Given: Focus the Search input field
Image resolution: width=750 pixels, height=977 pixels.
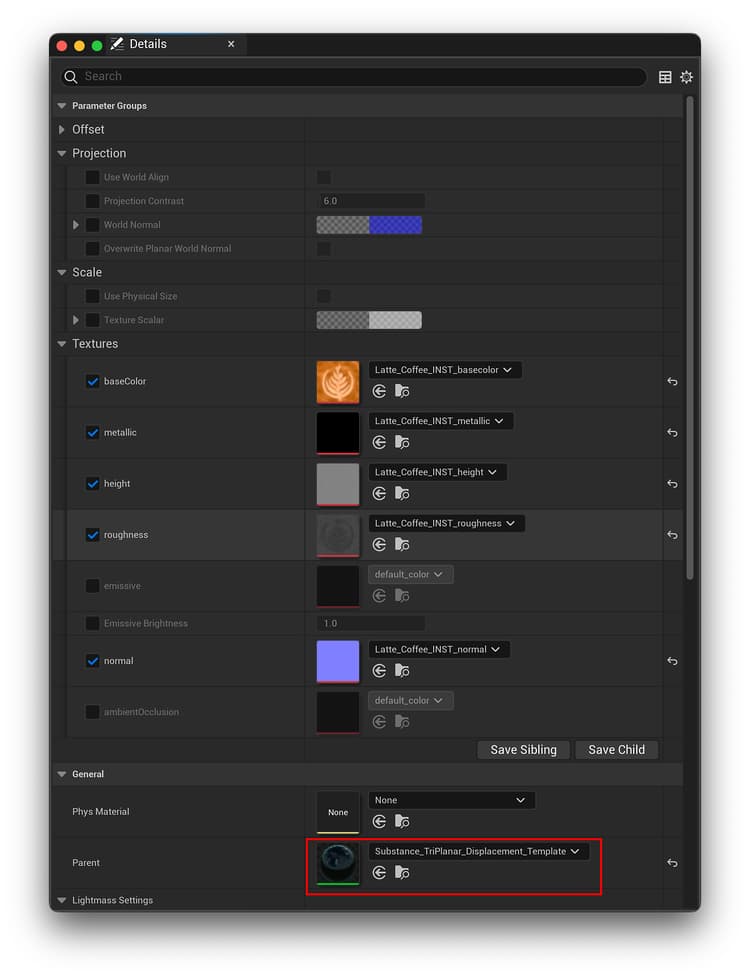Looking at the screenshot, I should point(353,77).
